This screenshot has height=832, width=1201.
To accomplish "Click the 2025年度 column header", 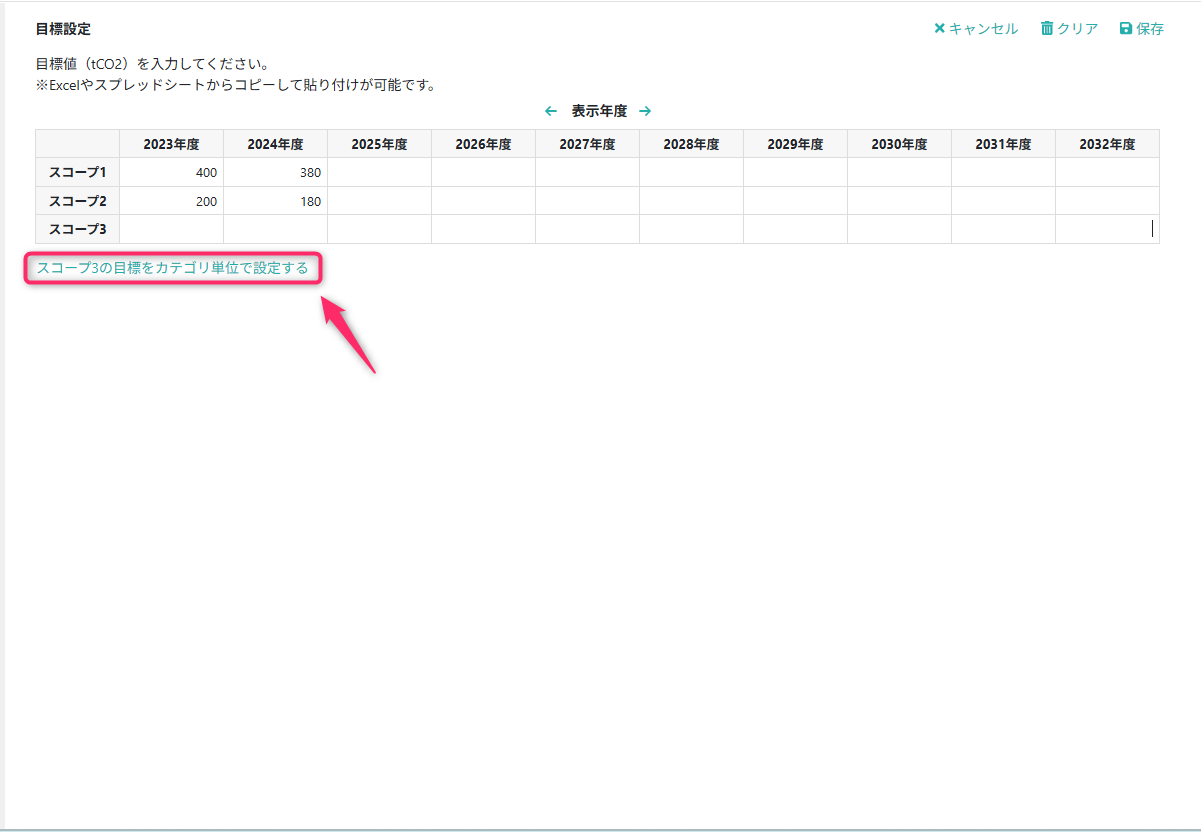I will point(379,144).
